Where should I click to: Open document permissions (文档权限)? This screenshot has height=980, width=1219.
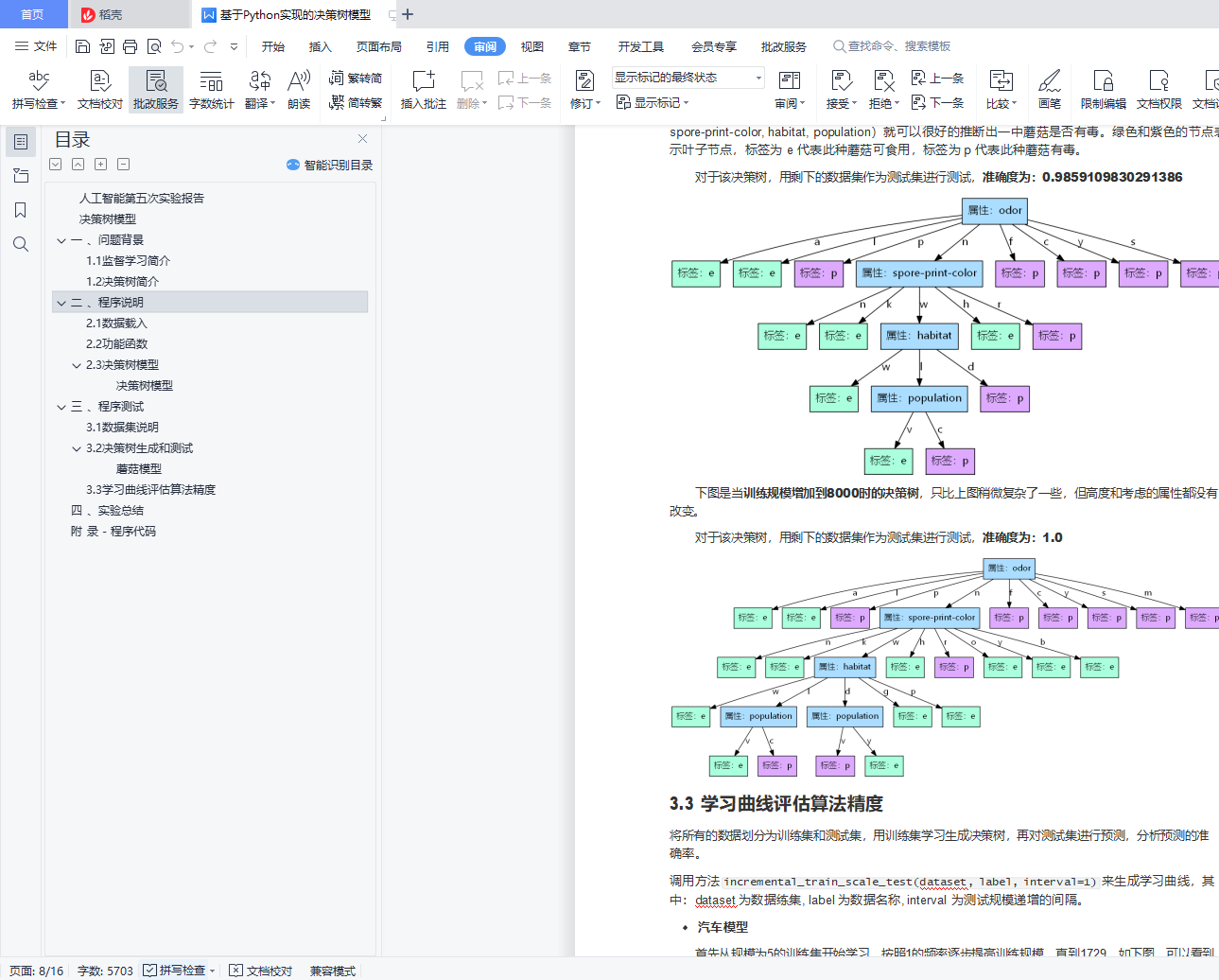pyautogui.click(x=1159, y=90)
